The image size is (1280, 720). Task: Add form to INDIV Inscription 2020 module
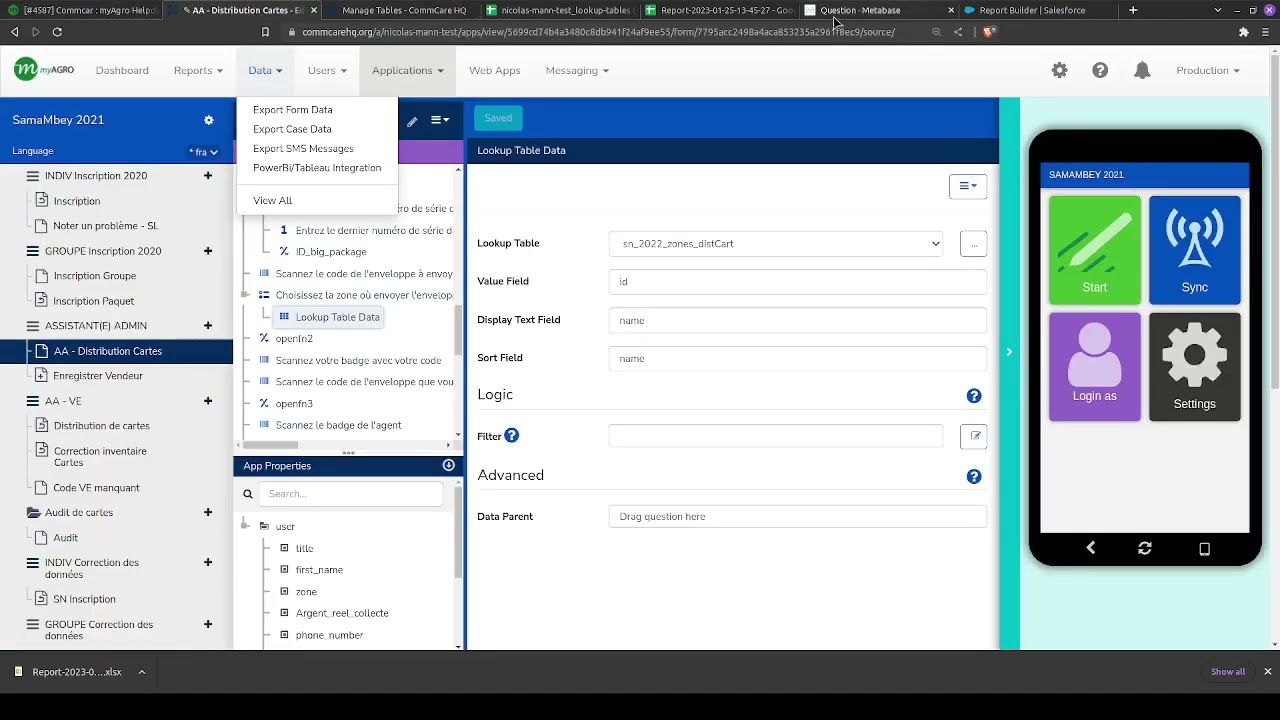208,176
